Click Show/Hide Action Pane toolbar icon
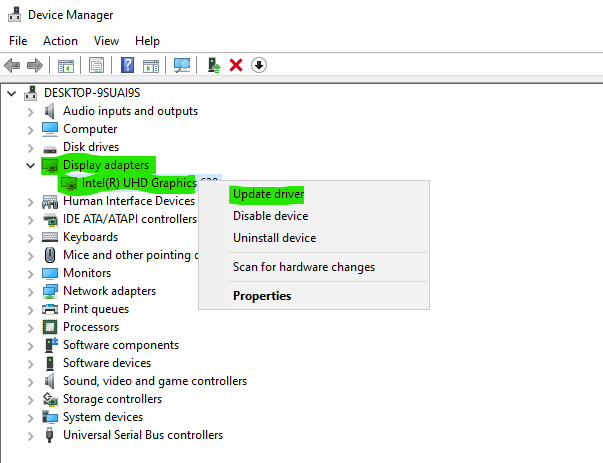This screenshot has width=603, height=463. (x=151, y=66)
